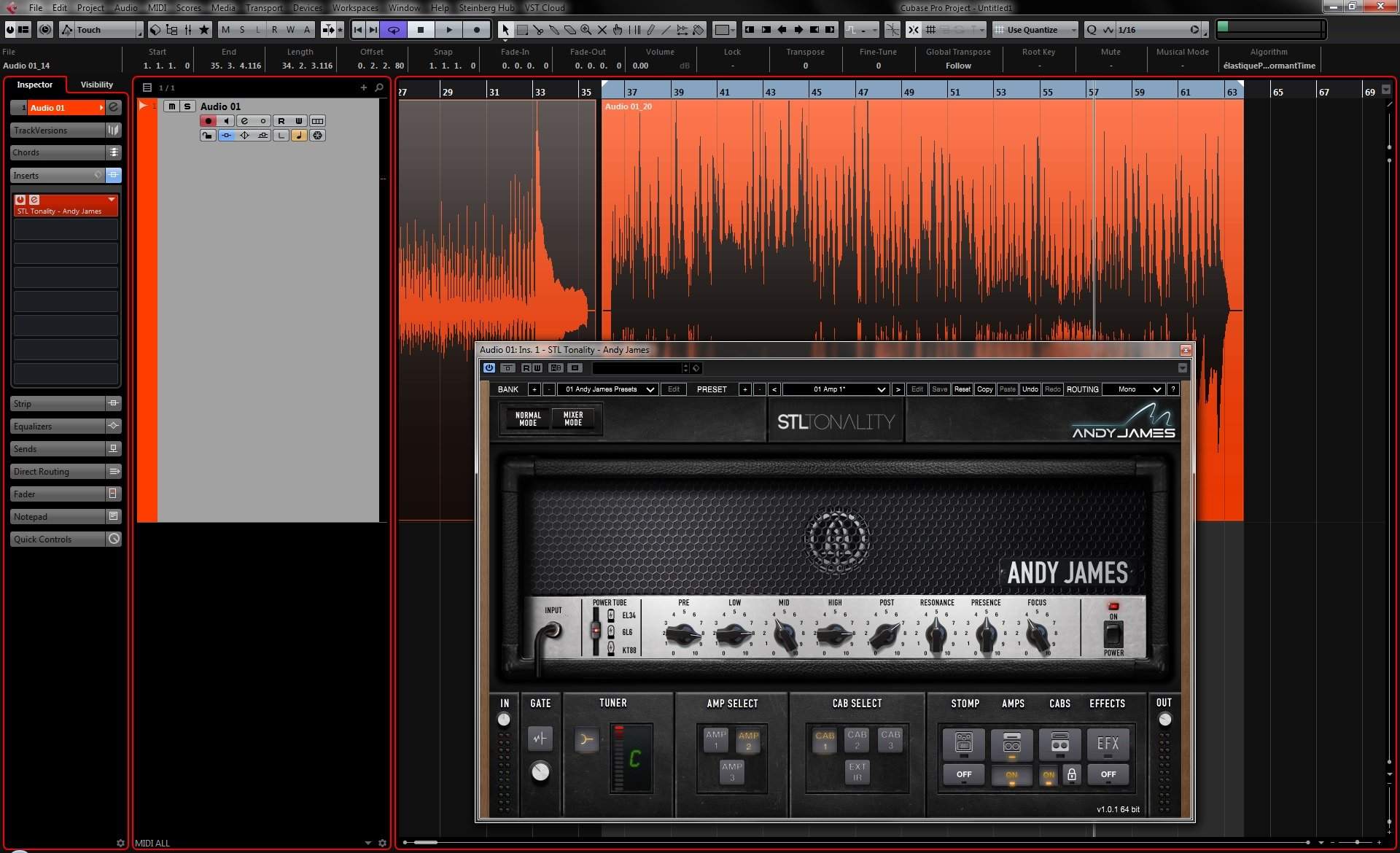Click the Stomp pedal section icon

coord(963,744)
